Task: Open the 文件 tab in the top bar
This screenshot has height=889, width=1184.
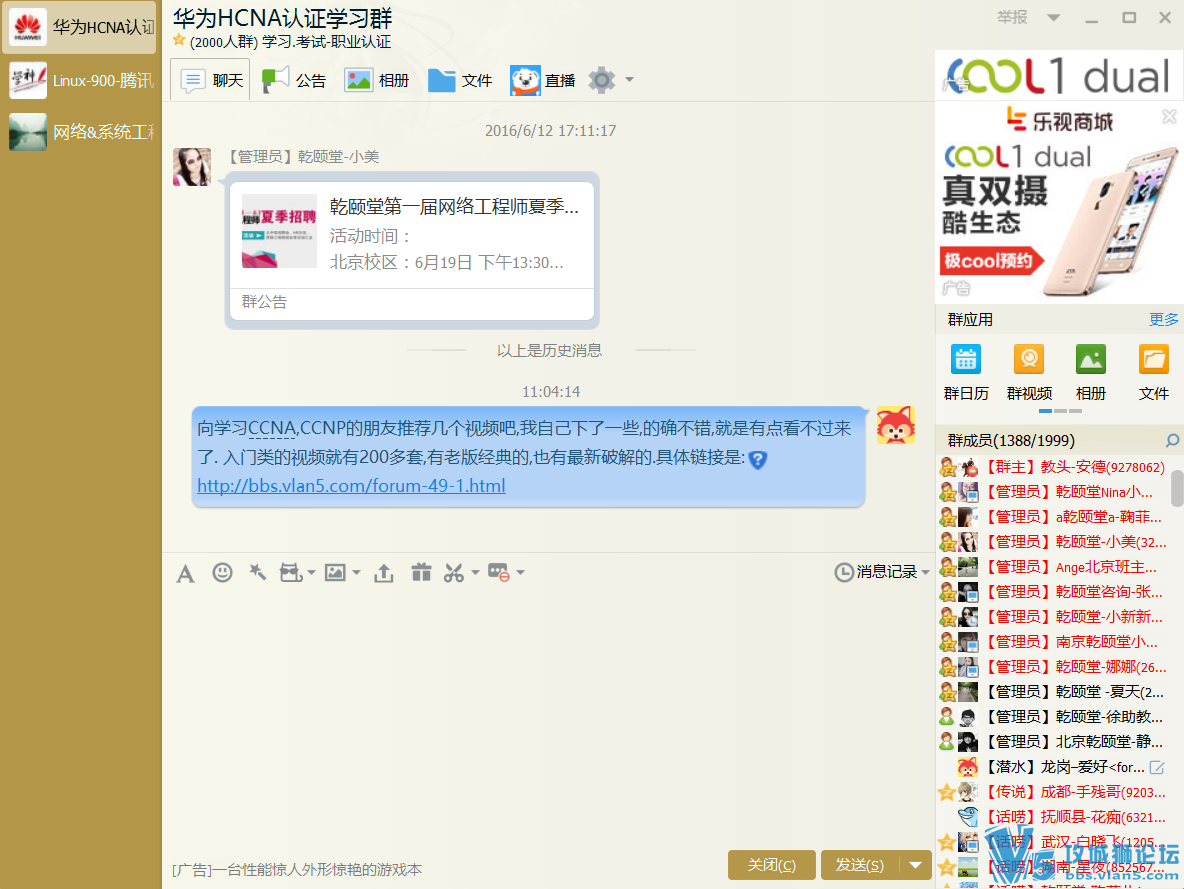Action: 459,80
